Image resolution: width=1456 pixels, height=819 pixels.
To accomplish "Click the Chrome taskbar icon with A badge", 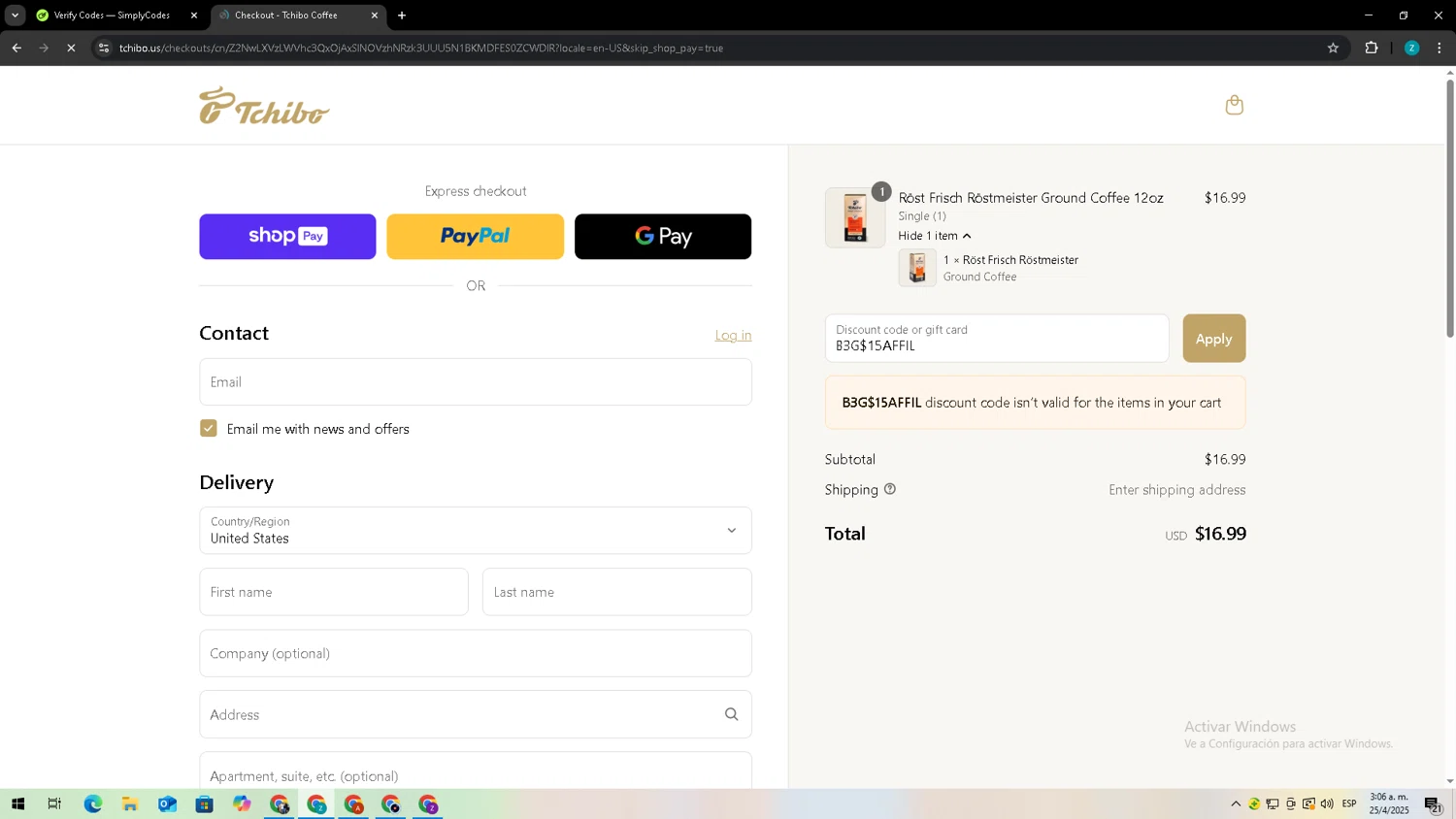I will [353, 803].
